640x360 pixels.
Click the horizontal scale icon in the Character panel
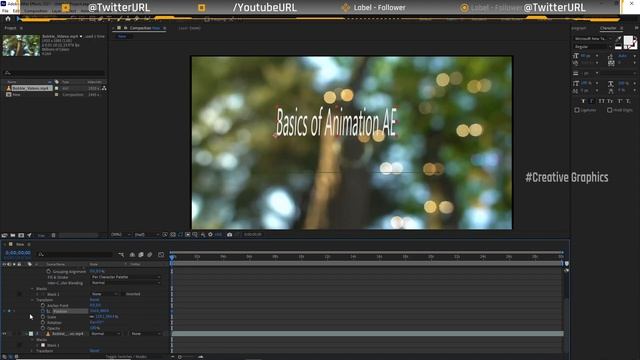(x=611, y=83)
